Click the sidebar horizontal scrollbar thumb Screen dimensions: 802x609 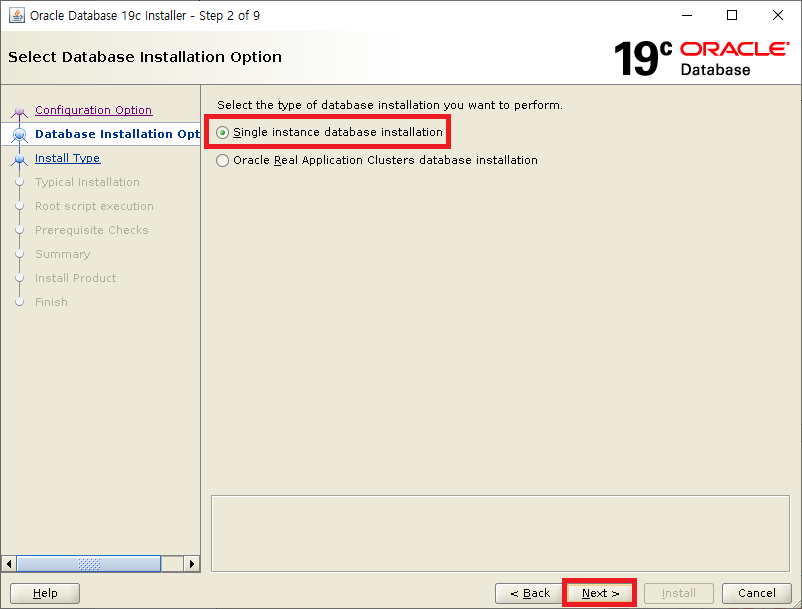click(x=89, y=564)
